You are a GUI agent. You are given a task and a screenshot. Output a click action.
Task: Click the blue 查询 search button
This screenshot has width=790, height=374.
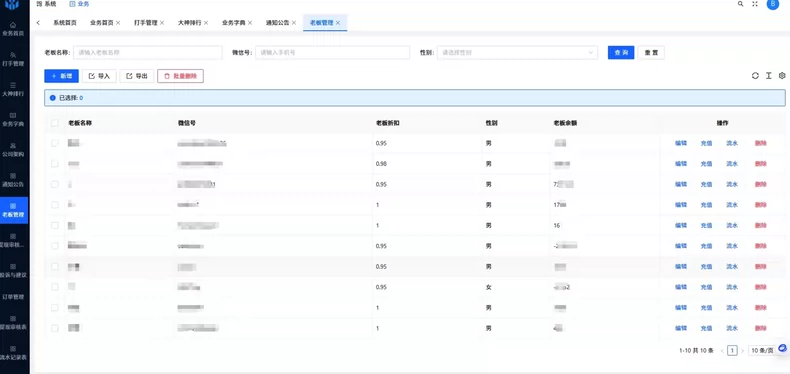(x=621, y=52)
